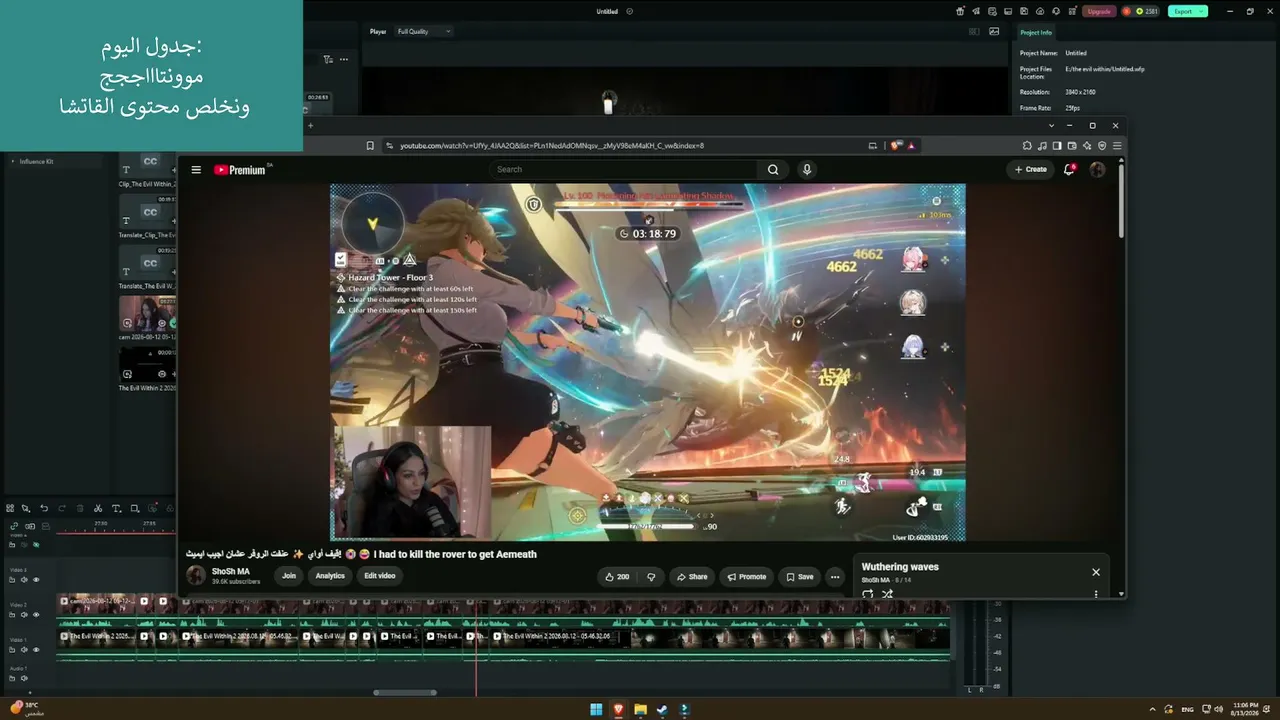Save the video to a playlist
Image resolution: width=1280 pixels, height=720 pixels.
coord(800,577)
